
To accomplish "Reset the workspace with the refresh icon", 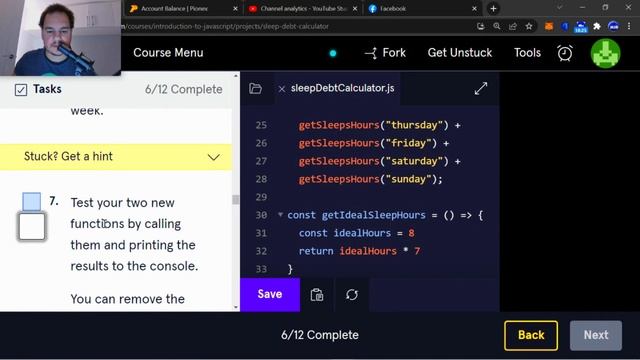I will 352,294.
